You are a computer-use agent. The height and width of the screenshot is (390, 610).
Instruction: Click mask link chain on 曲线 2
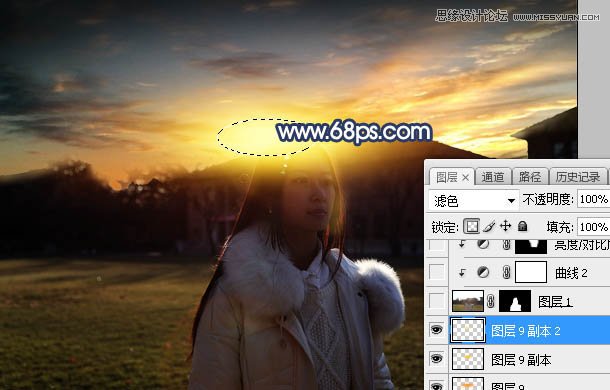pyautogui.click(x=506, y=272)
